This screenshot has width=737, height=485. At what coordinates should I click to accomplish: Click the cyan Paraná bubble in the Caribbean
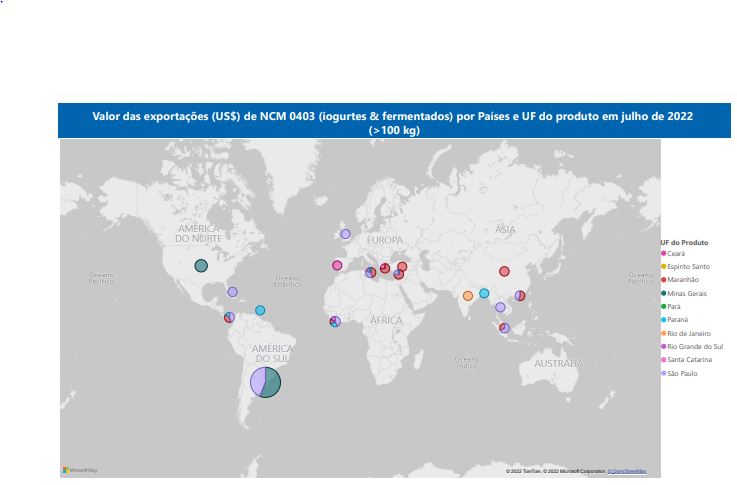point(260,310)
